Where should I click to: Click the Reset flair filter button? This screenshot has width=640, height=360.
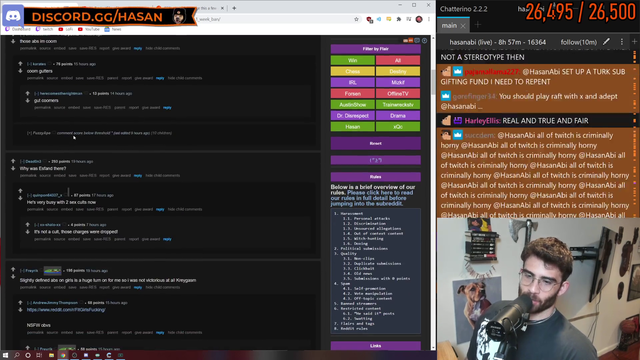376,143
